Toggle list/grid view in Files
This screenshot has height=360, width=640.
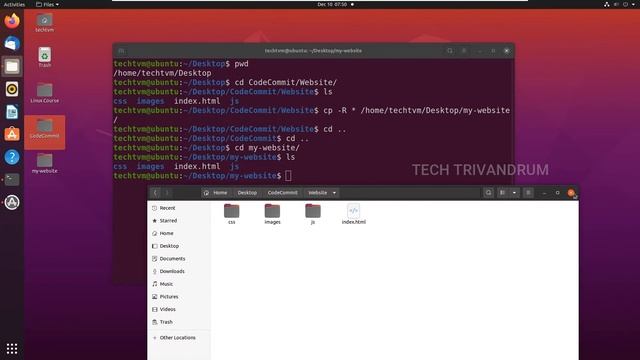[x=502, y=193]
